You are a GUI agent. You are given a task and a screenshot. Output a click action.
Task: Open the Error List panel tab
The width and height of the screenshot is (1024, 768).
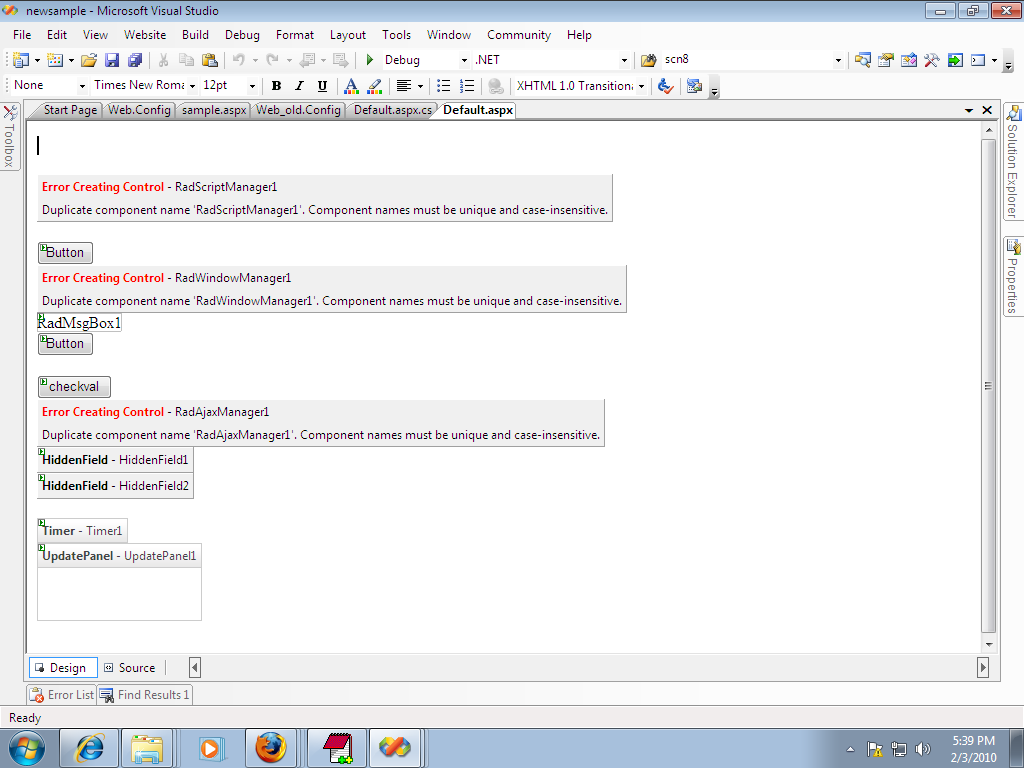click(63, 695)
